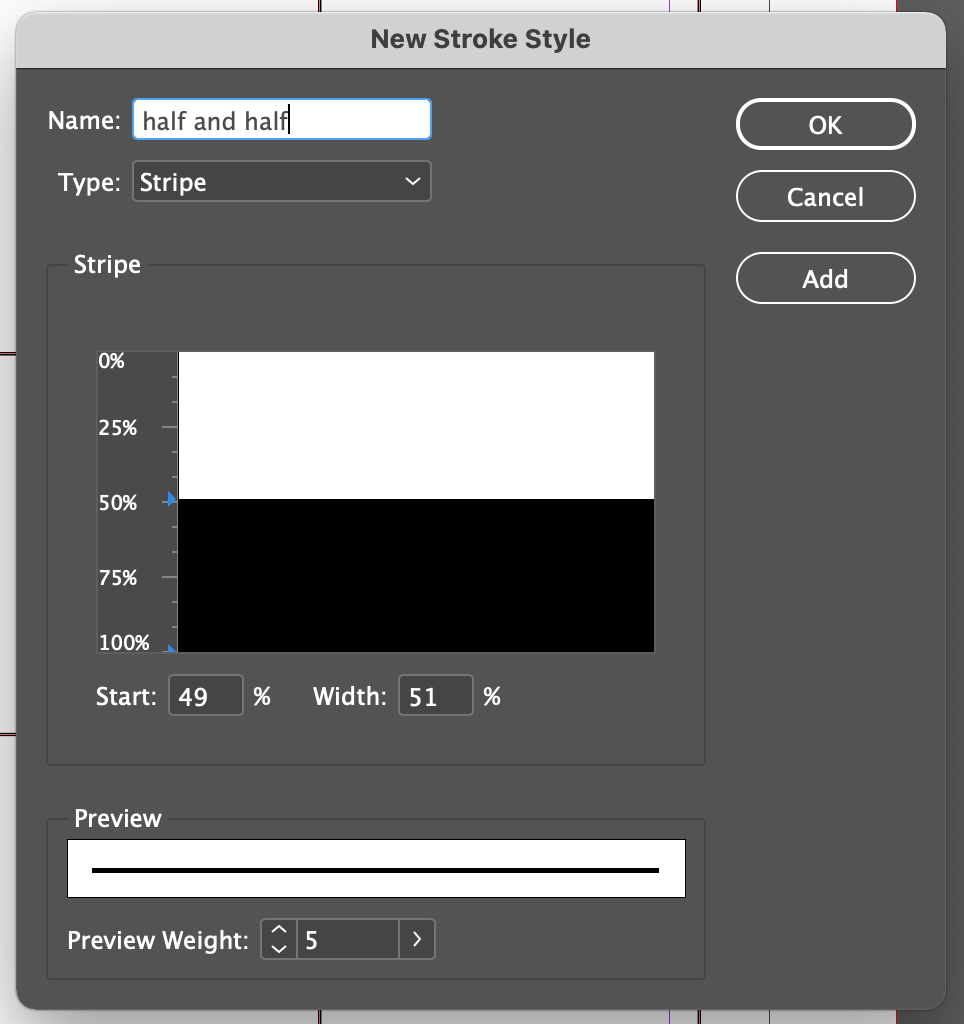Screen dimensions: 964x1024
Task: Dismiss the dialog using Cancel
Action: (x=825, y=196)
